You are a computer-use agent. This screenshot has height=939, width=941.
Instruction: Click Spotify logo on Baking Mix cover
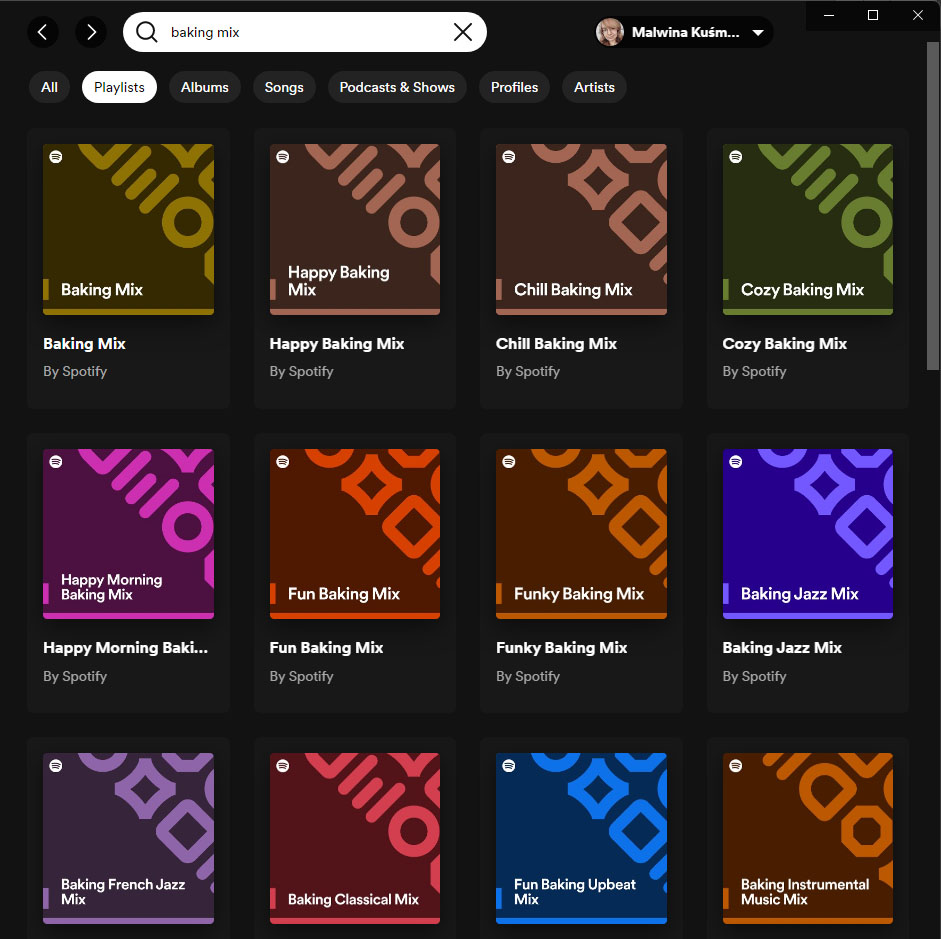point(56,157)
